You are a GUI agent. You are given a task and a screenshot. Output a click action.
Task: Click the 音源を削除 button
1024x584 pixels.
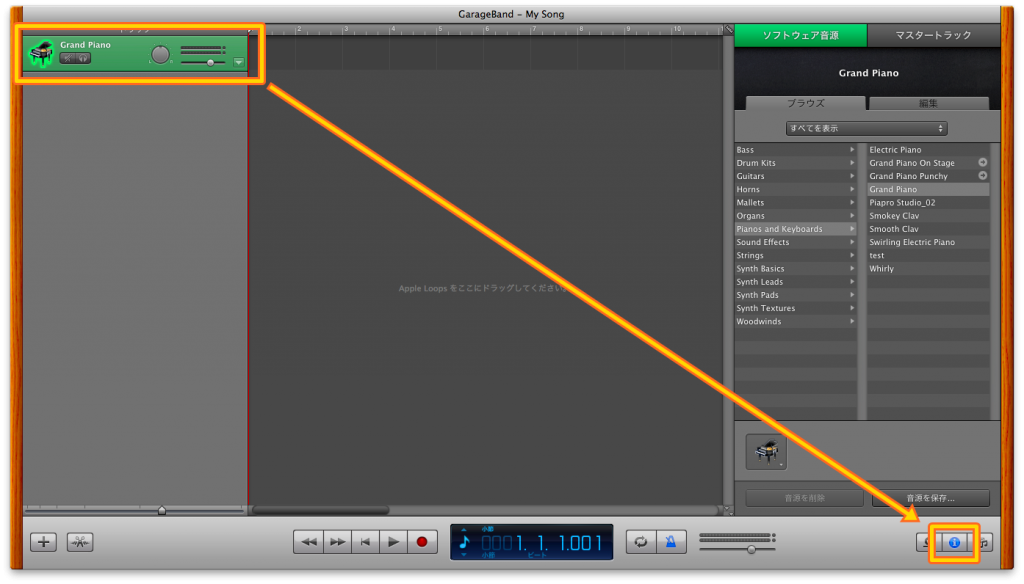805,498
